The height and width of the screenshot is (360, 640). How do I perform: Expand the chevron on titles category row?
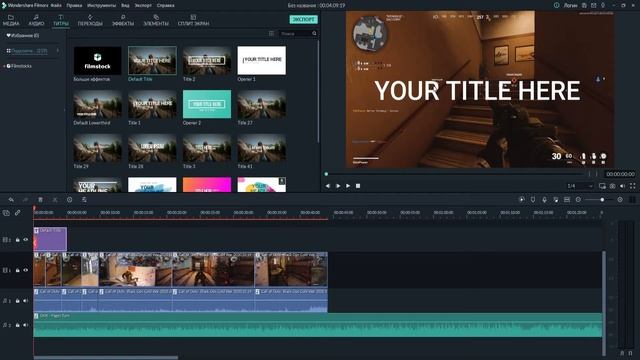coord(58,51)
